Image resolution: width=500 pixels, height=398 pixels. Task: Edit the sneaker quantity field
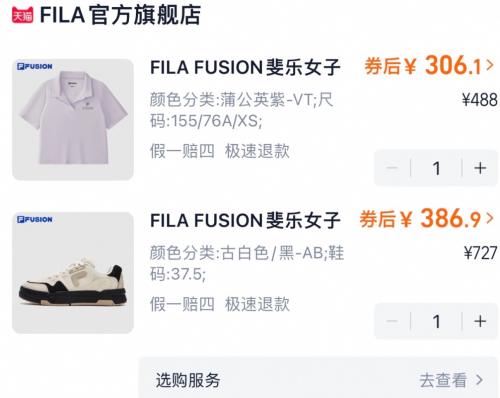click(436, 321)
